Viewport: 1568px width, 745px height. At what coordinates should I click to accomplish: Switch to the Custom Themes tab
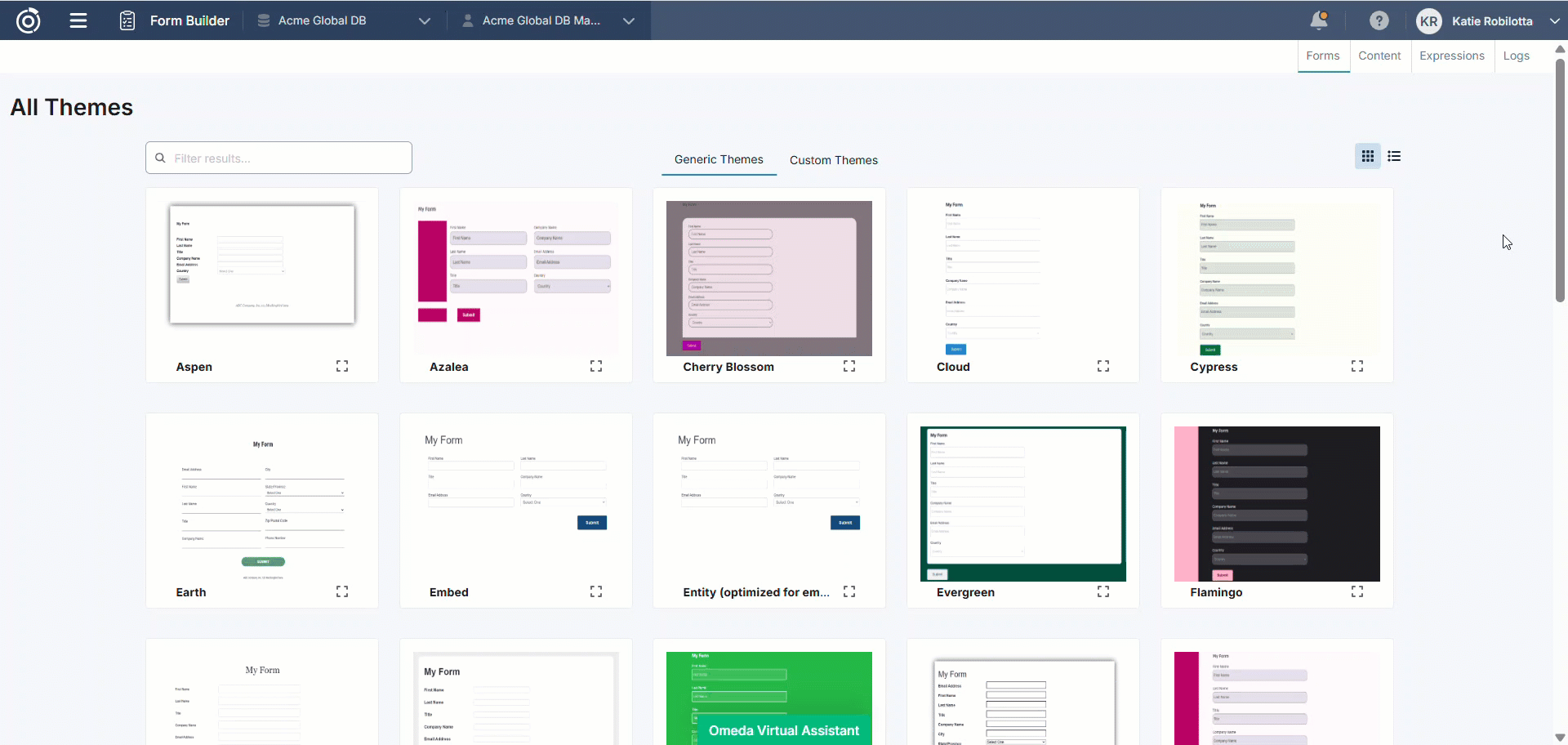coord(833,160)
